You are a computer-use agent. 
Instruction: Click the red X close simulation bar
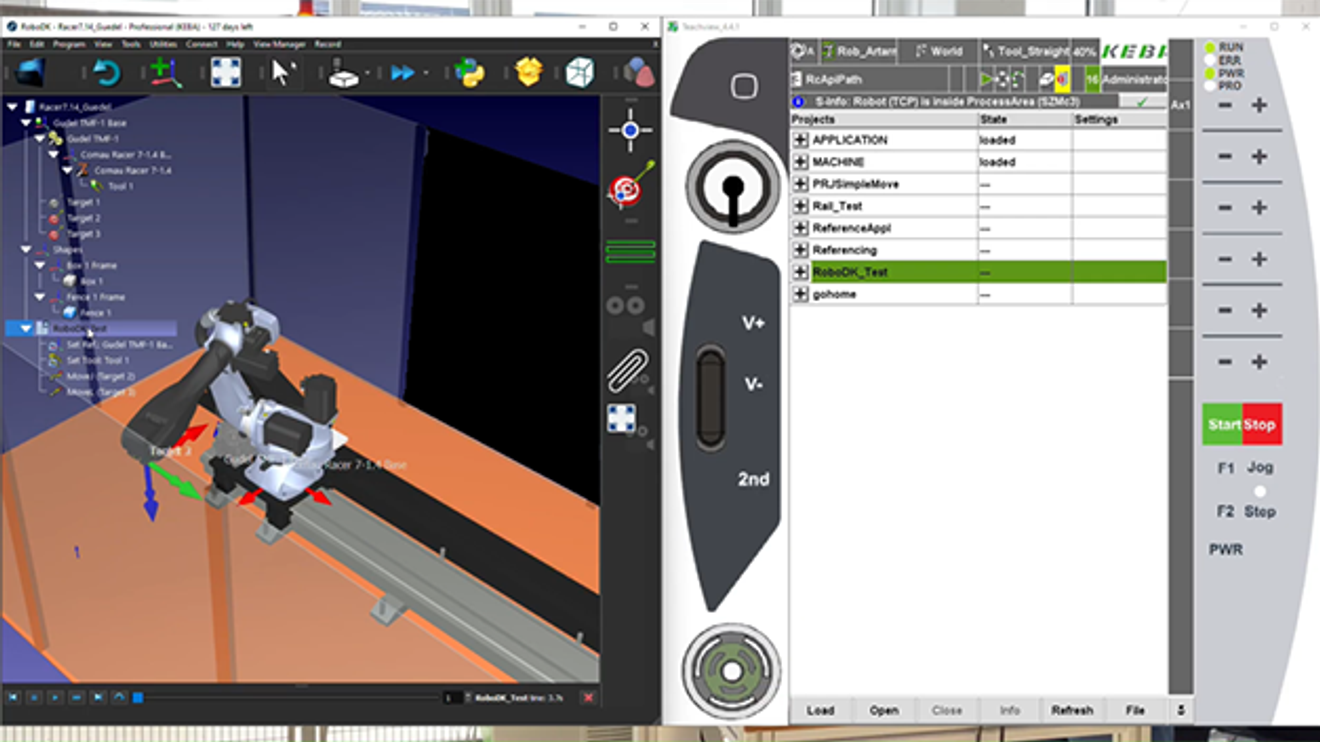(x=588, y=698)
